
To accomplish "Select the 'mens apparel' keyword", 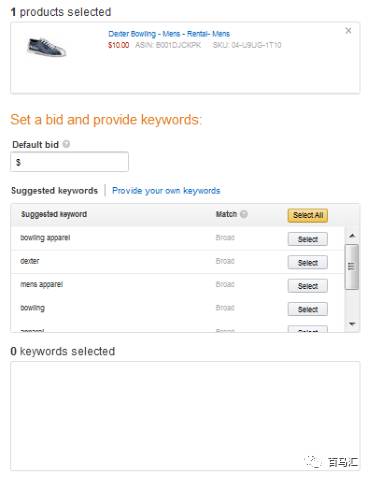I will (307, 286).
